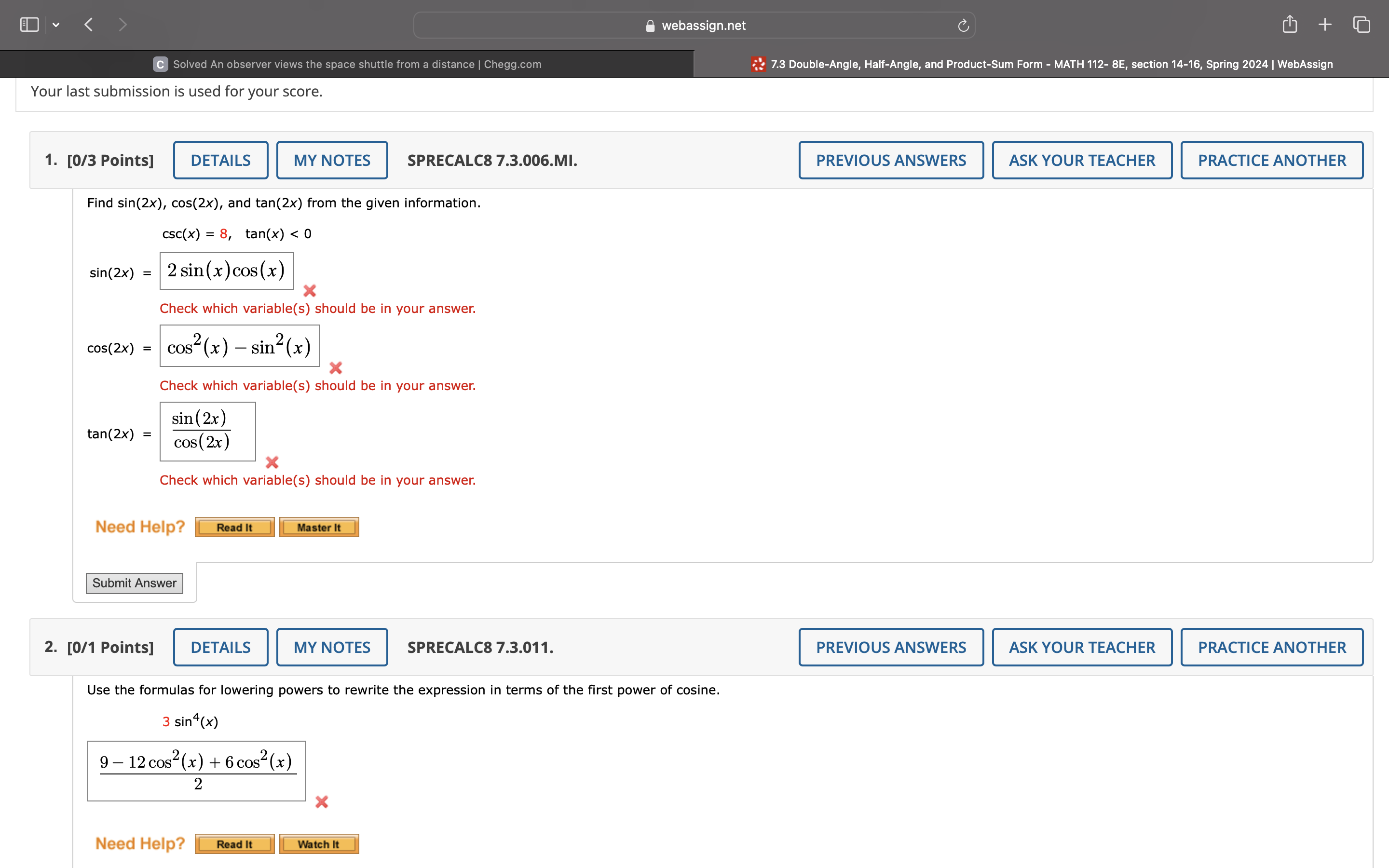
Task: Click ASK YOUR TEACHER on question 2
Action: 1082,647
